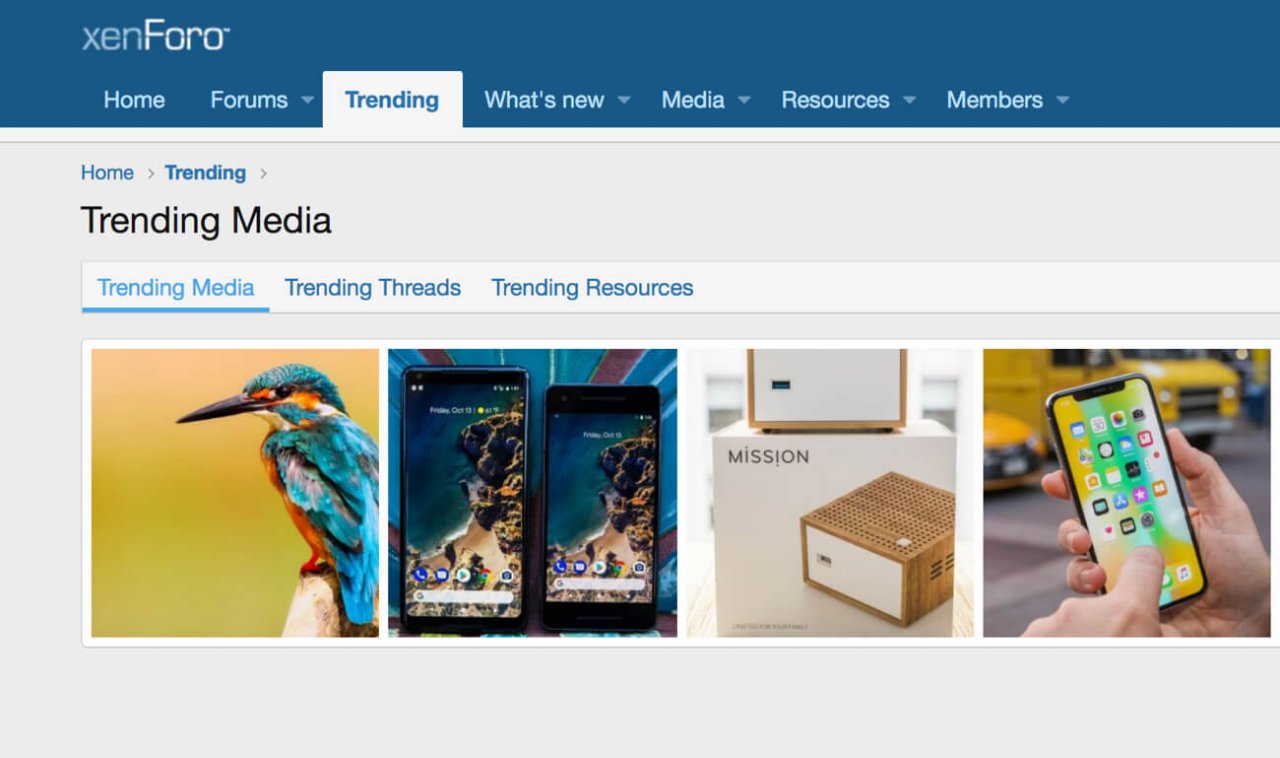Switch to the Trending Threads tab

pyautogui.click(x=372, y=288)
